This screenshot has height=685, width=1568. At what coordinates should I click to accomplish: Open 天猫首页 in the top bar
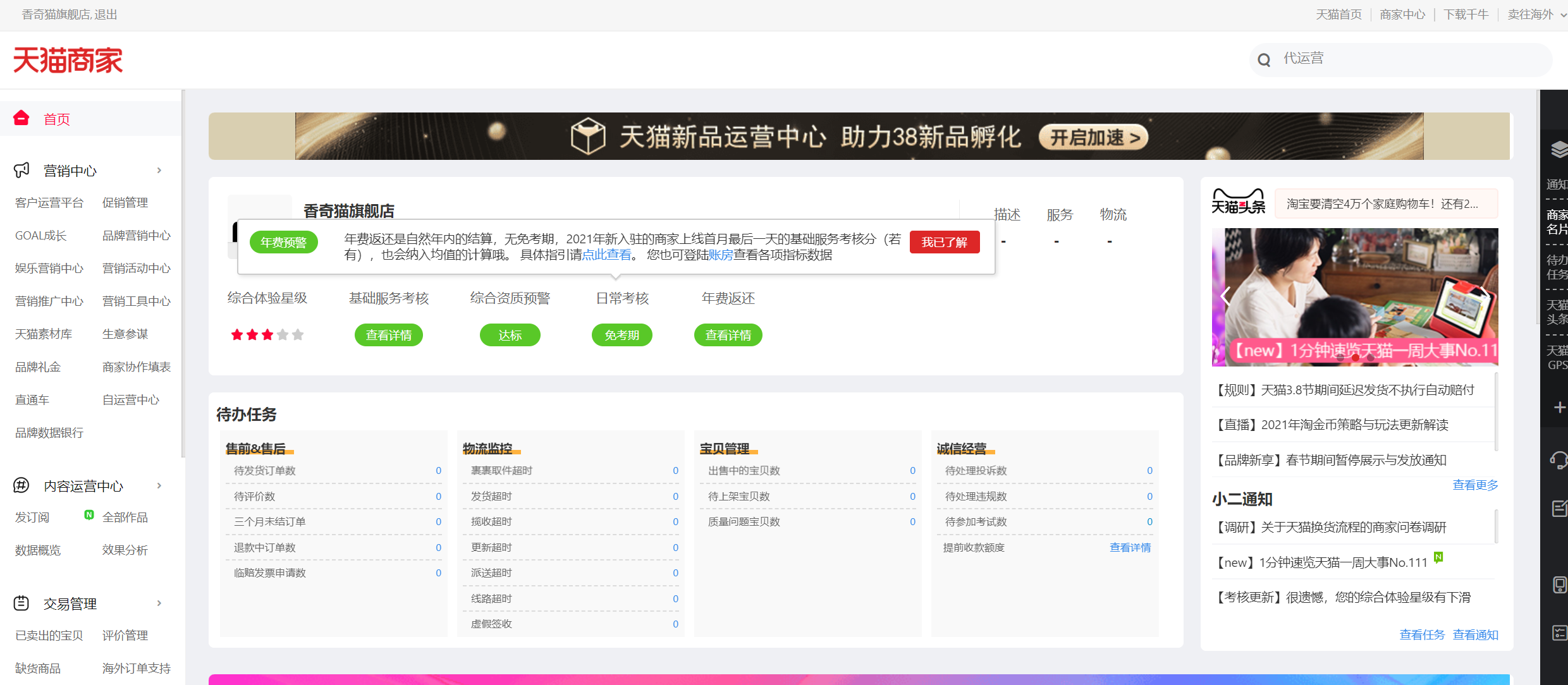[1339, 15]
